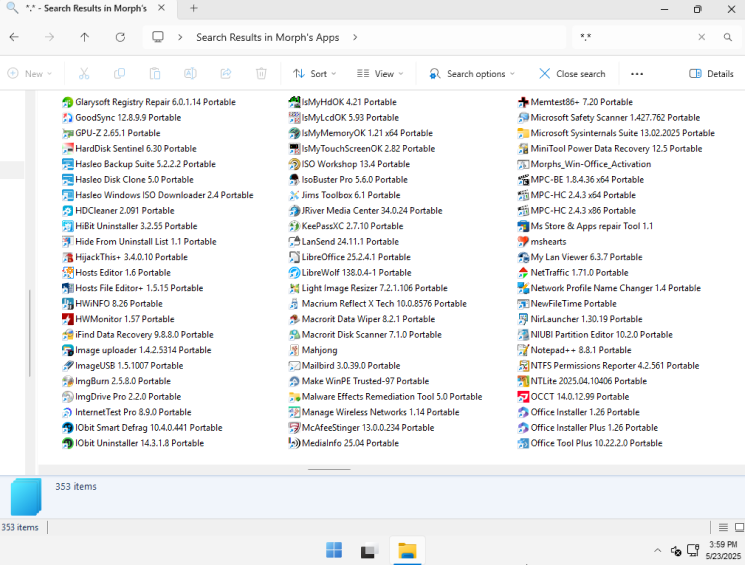Open the Sort dropdown

coord(315,74)
